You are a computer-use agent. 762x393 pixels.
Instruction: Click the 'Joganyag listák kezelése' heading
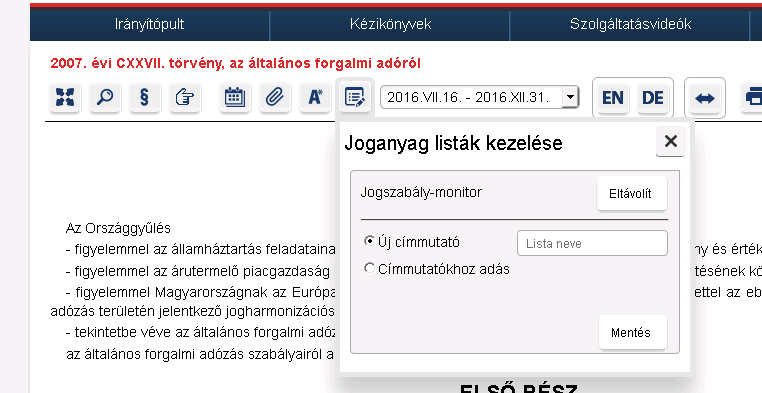pos(453,143)
